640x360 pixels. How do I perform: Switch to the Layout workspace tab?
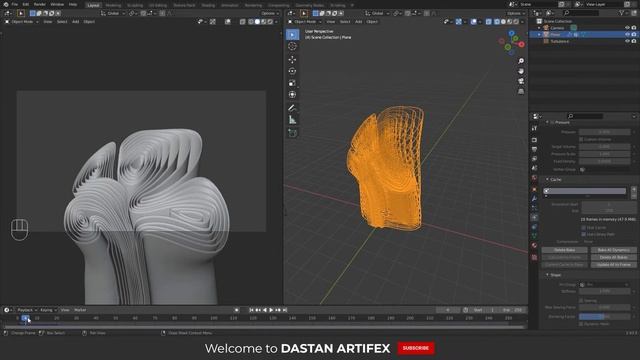[93, 5]
